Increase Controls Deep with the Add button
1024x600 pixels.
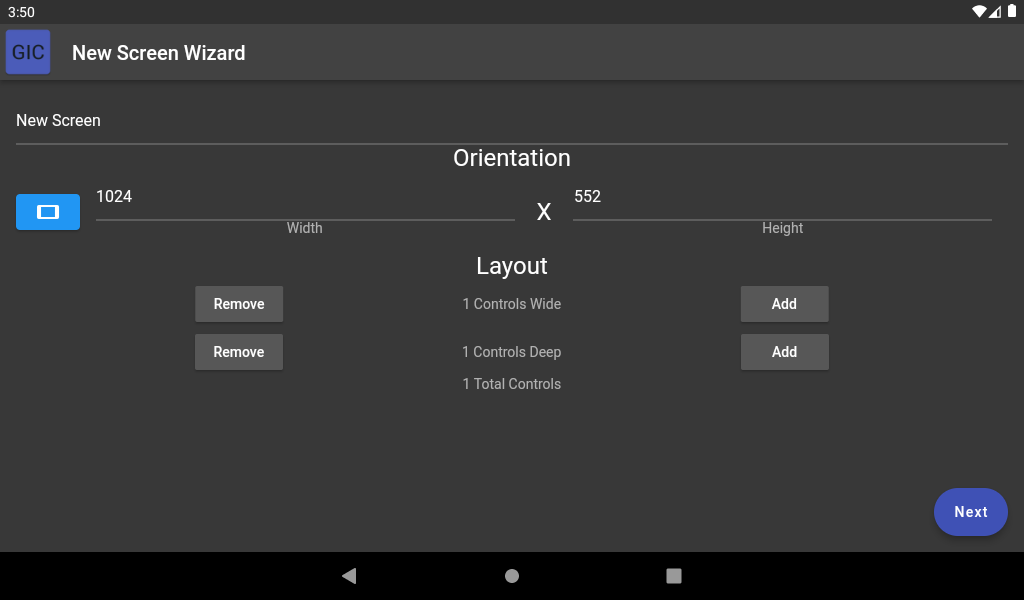(784, 351)
